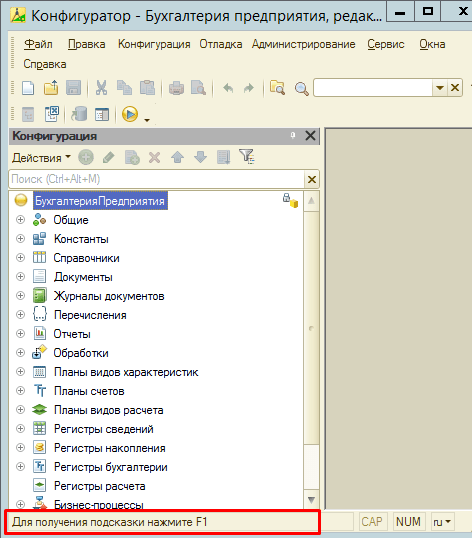The height and width of the screenshot is (538, 472).
Task: Click the pencil Edit object icon
Action: click(108, 158)
